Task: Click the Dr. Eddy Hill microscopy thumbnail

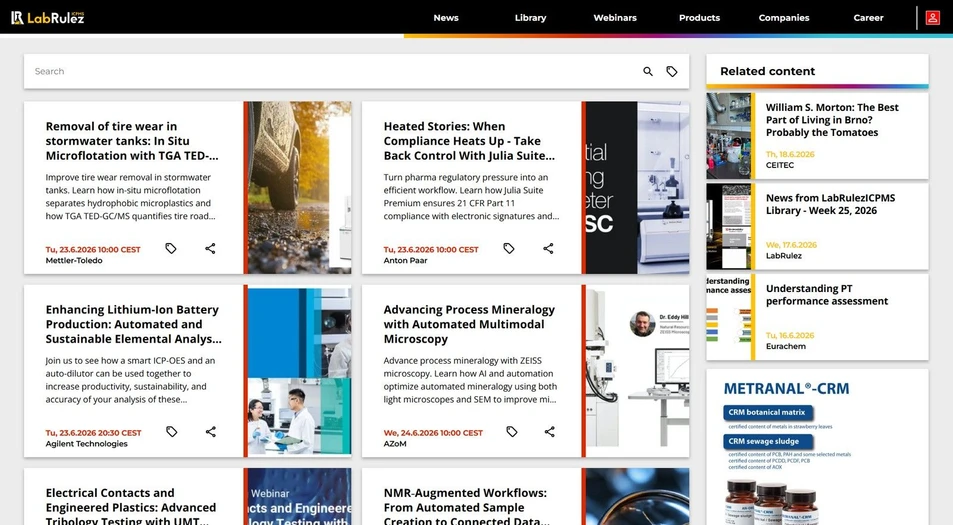Action: click(638, 371)
